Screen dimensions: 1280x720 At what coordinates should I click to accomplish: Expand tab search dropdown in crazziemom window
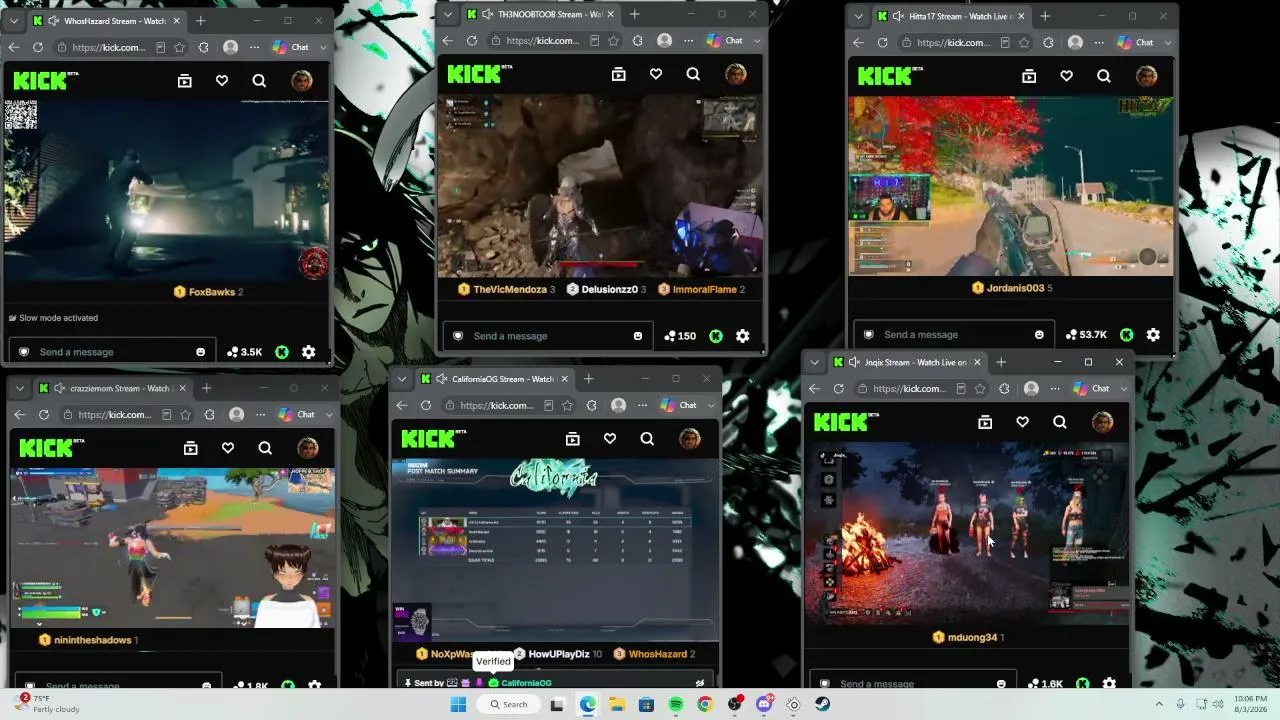pos(19,388)
